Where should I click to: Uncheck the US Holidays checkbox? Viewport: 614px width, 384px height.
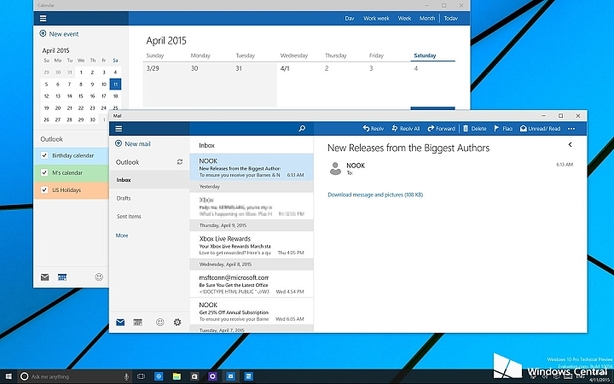(x=44, y=190)
